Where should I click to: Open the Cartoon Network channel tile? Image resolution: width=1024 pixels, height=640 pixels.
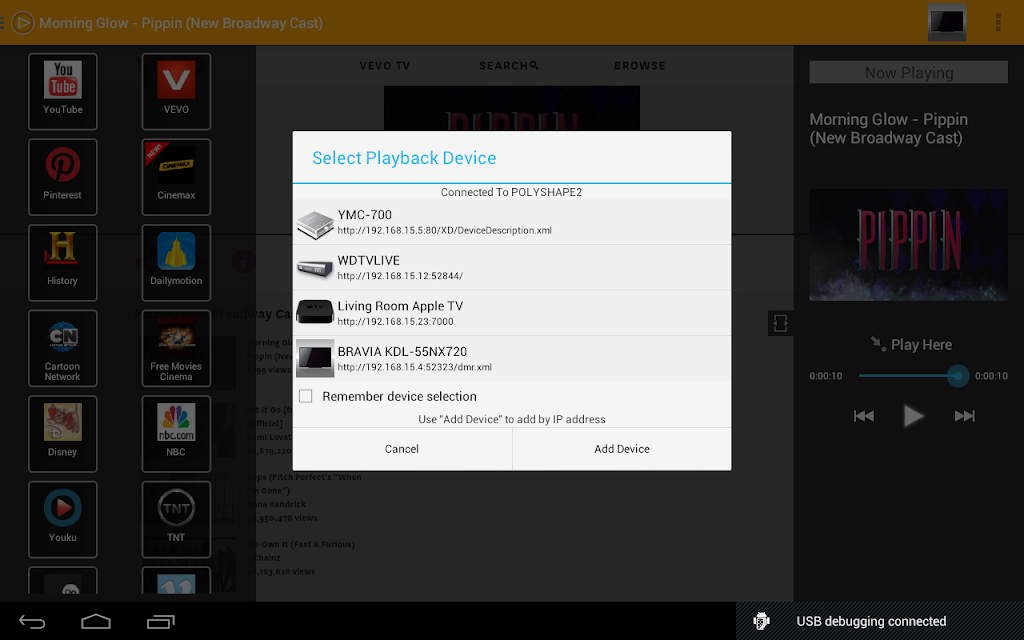pos(63,348)
